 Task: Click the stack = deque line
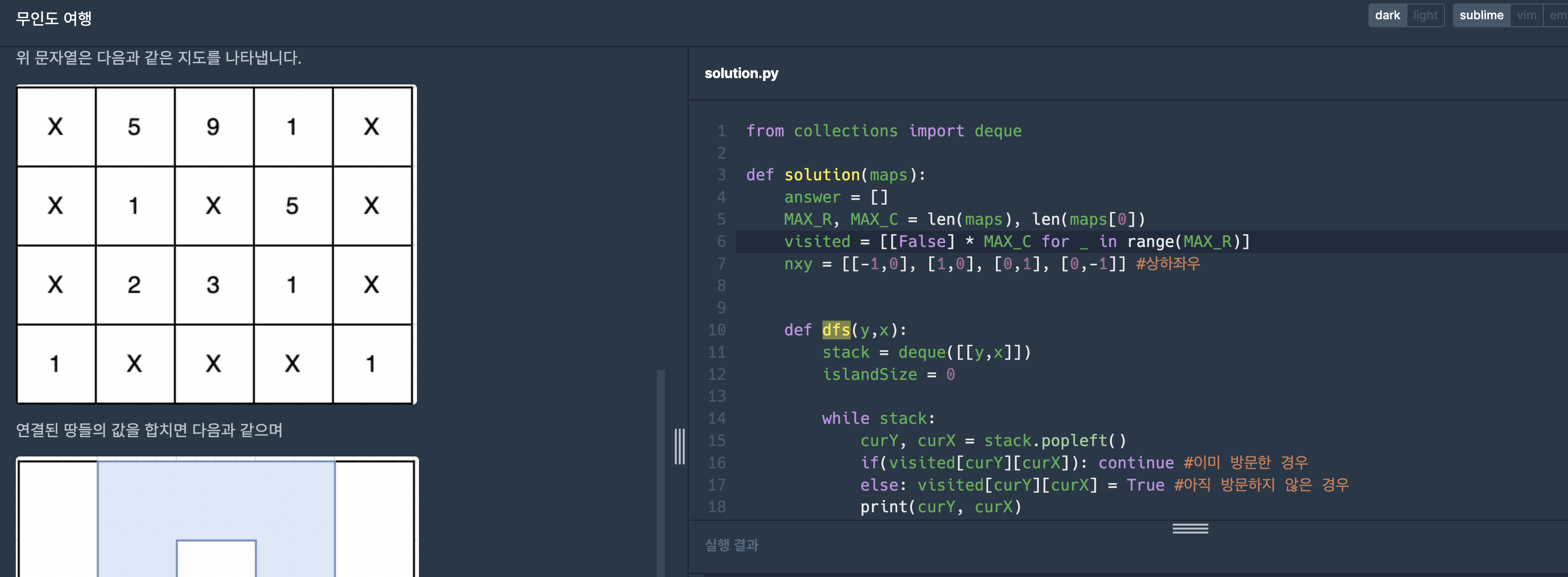[926, 352]
